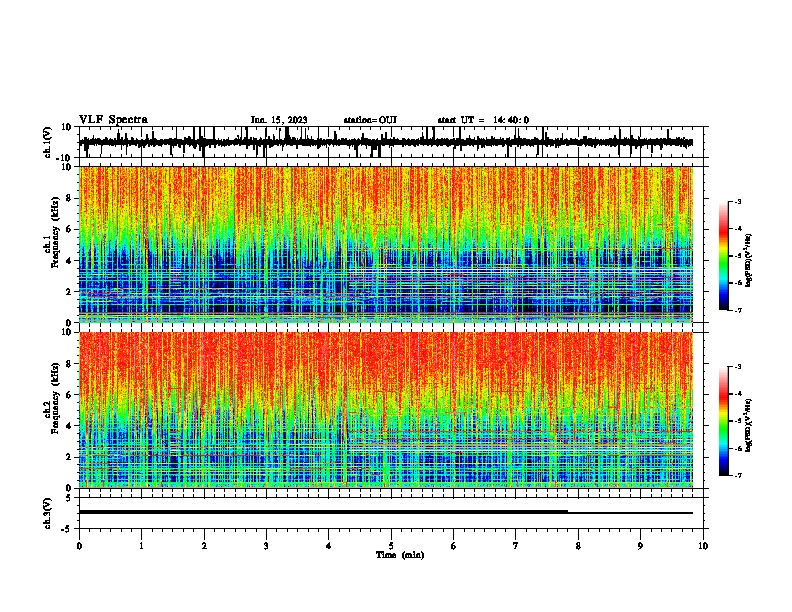792x612 pixels.
Task: Click the time axis tick label "2"
Action: [x=204, y=546]
